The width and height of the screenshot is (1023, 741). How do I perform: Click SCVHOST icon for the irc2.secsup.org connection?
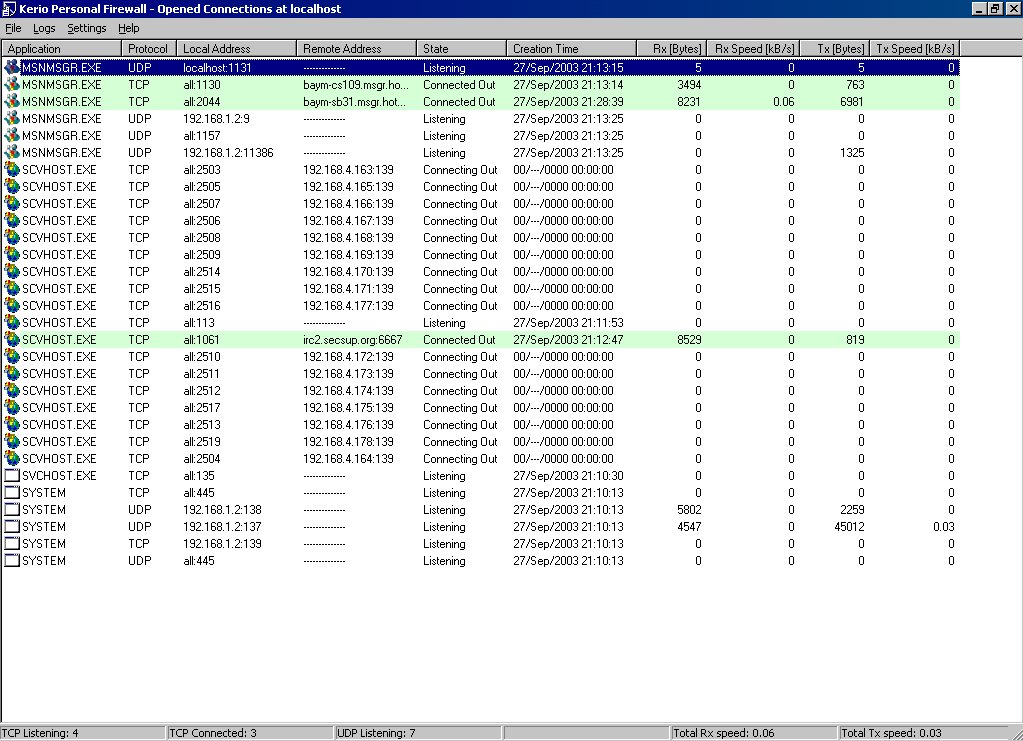[x=12, y=340]
